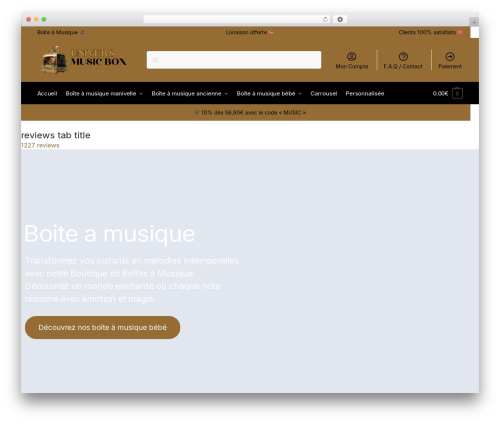
Task: Click the Mon Compte label
Action: [x=352, y=66]
